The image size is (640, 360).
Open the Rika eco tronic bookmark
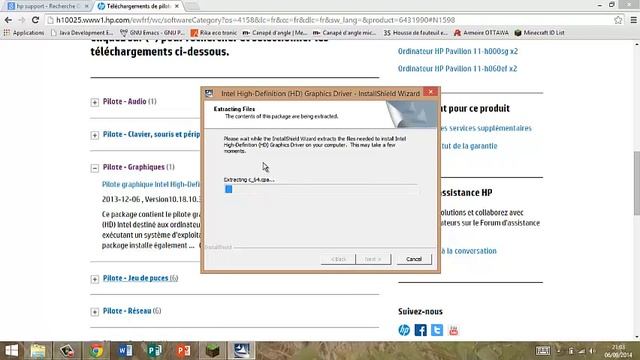(x=213, y=33)
